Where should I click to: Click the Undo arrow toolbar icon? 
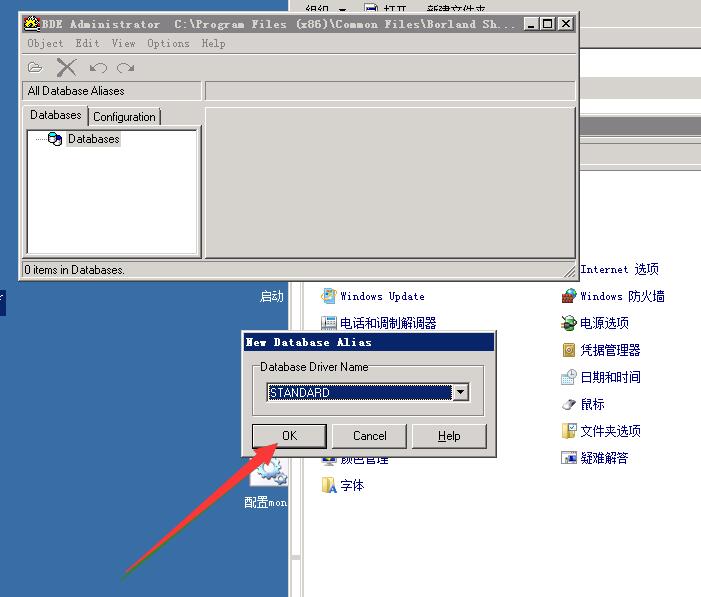coord(97,67)
